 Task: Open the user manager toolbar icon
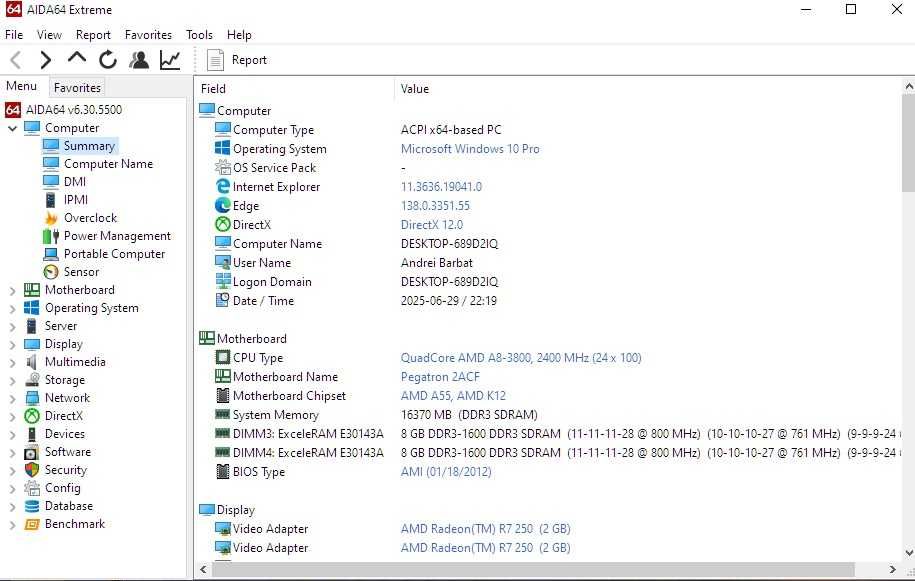(x=139, y=60)
